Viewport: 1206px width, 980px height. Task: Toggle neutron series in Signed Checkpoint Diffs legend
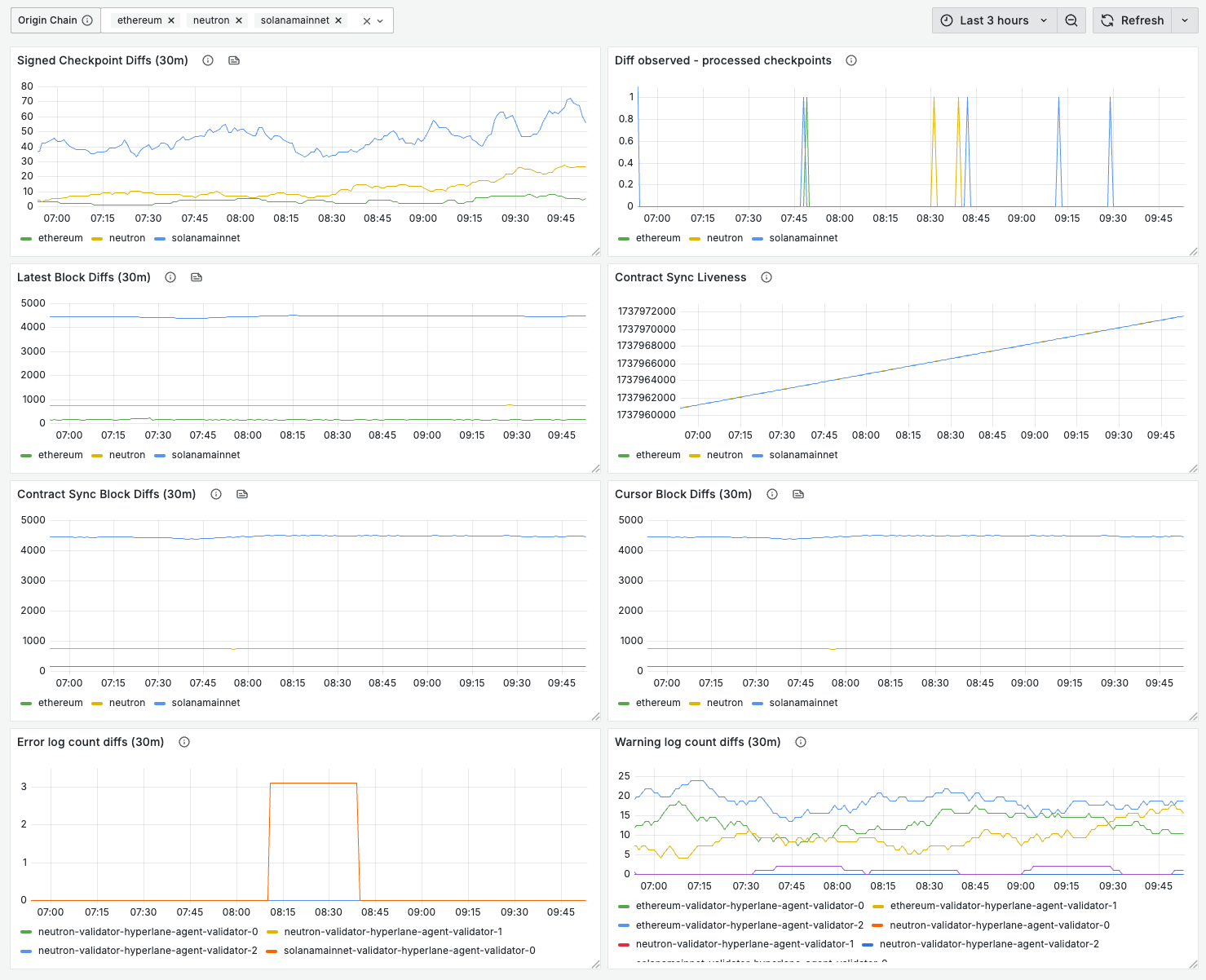click(127, 238)
